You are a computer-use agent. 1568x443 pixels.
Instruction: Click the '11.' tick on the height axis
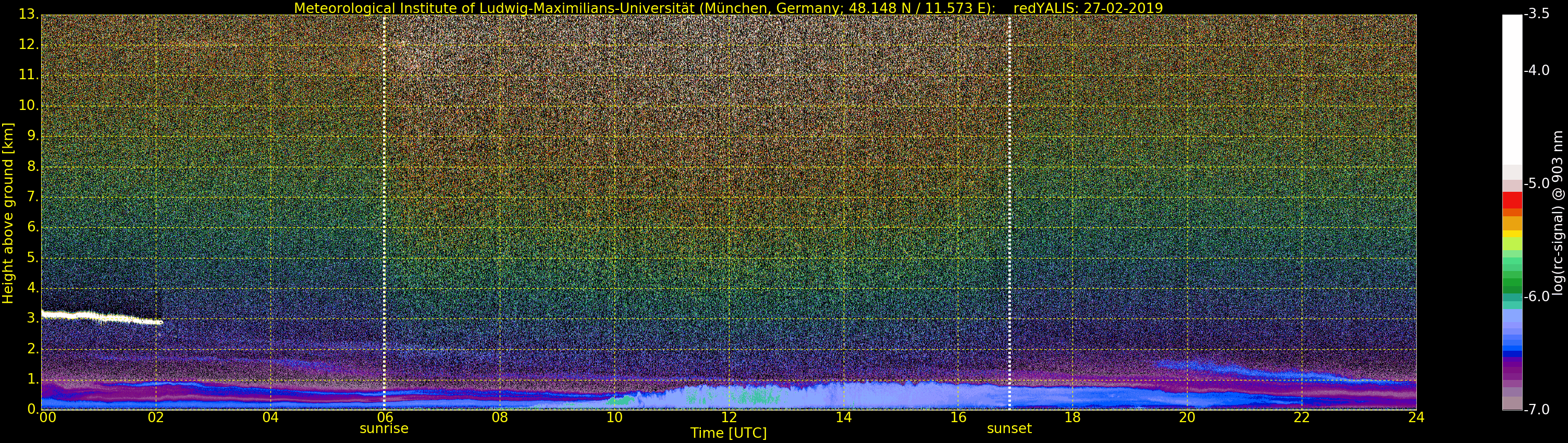point(28,75)
